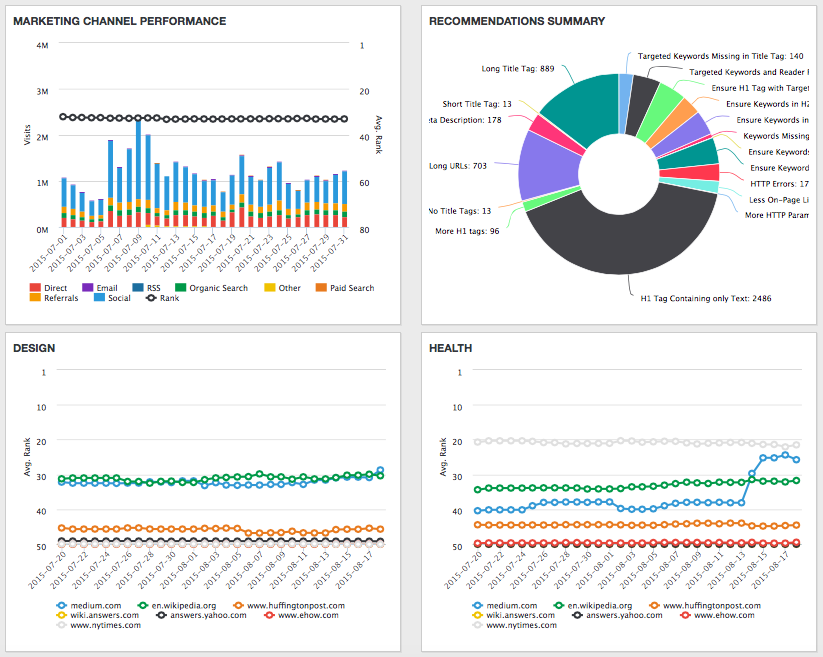Click the Marketing Channel Performance panel title

pyautogui.click(x=119, y=21)
